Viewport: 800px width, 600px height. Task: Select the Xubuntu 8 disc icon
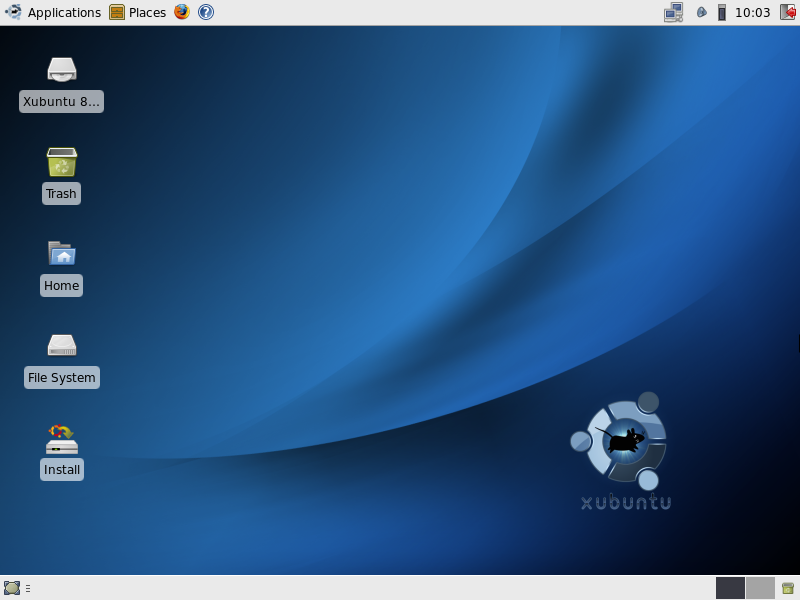click(x=62, y=69)
